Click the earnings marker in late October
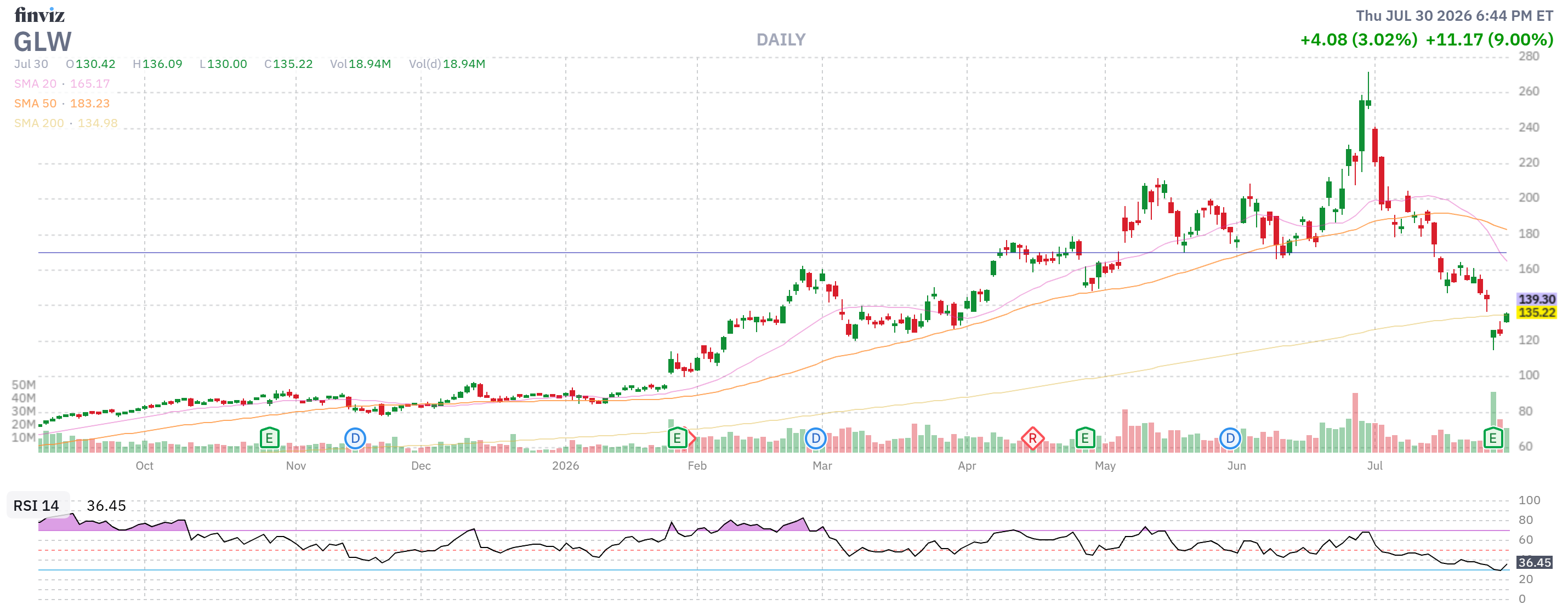 269,438
